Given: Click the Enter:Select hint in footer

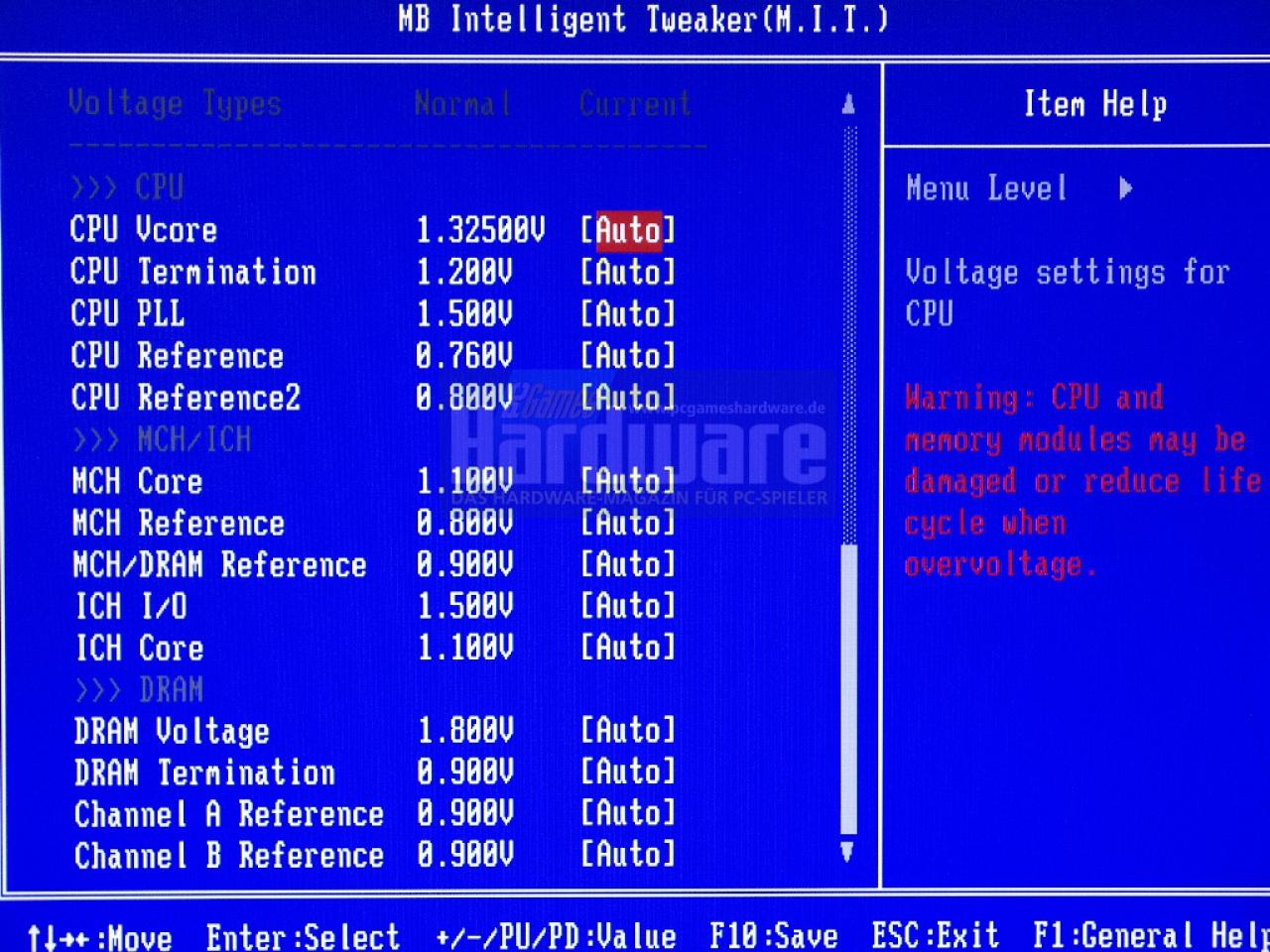Looking at the screenshot, I should (x=303, y=936).
